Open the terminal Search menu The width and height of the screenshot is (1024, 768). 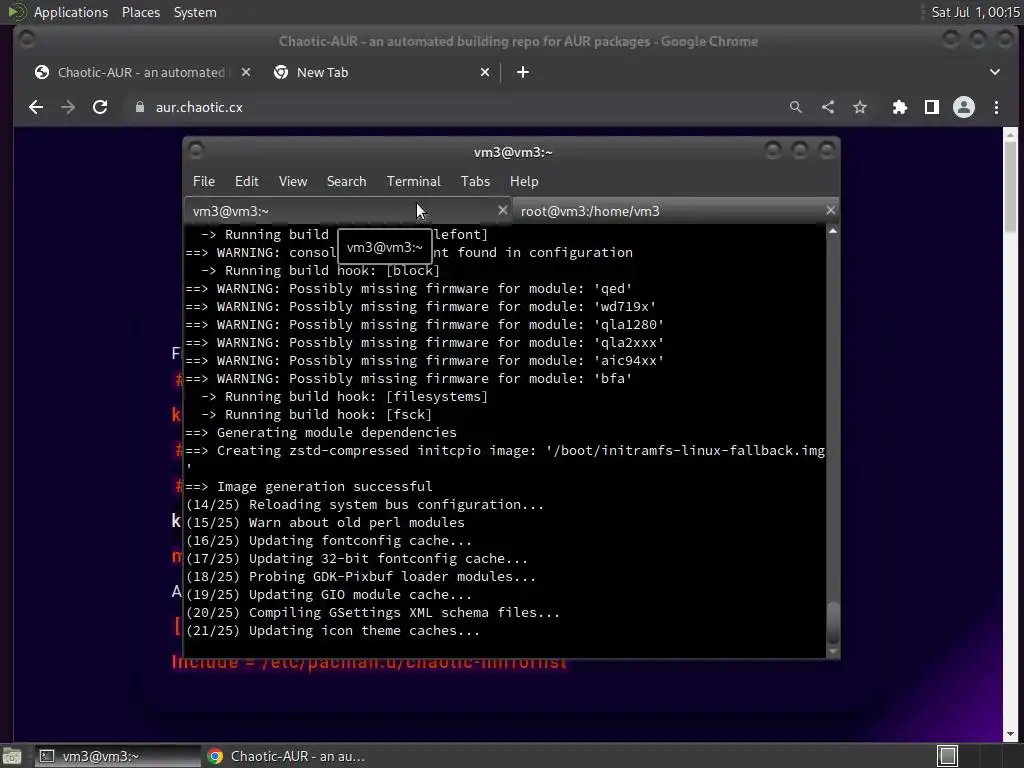tap(346, 181)
